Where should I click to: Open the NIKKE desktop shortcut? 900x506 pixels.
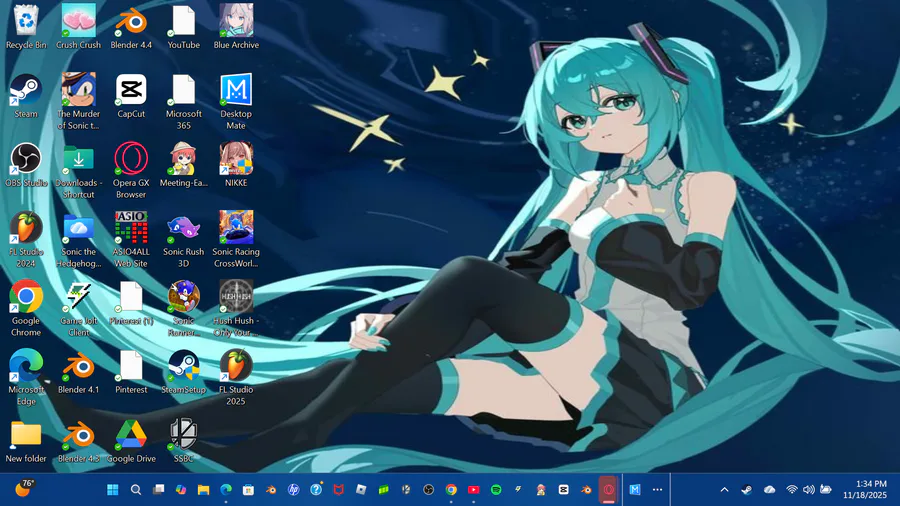pyautogui.click(x=236, y=165)
